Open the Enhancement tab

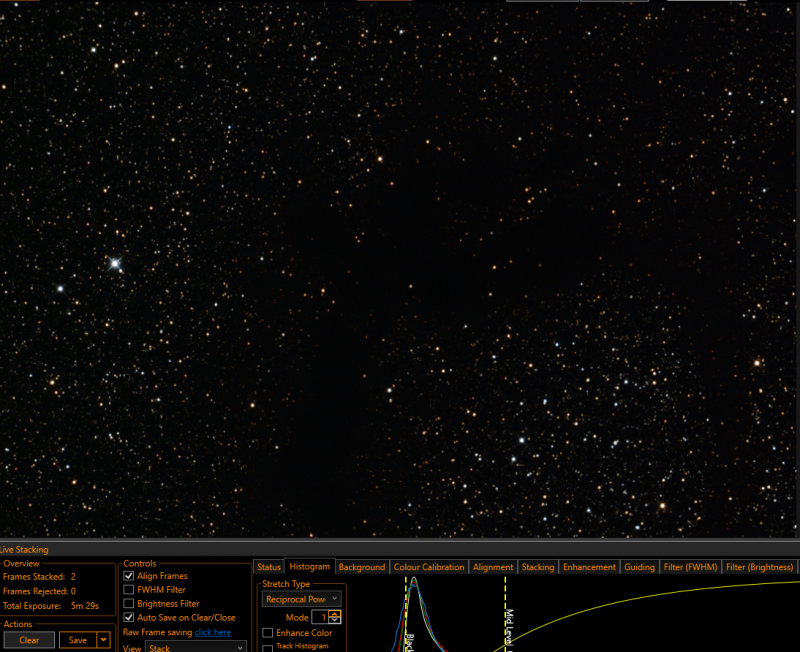pyautogui.click(x=589, y=567)
